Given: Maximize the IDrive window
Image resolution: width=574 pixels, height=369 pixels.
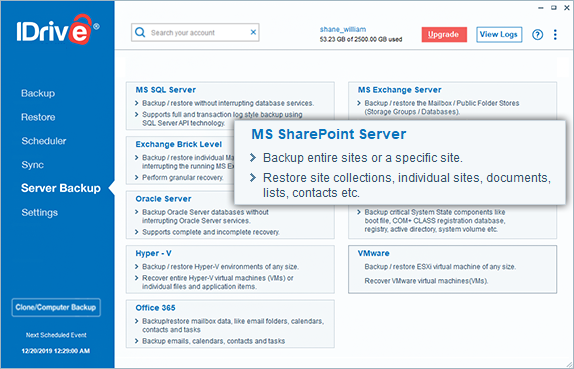Looking at the screenshot, I should click(x=554, y=8).
